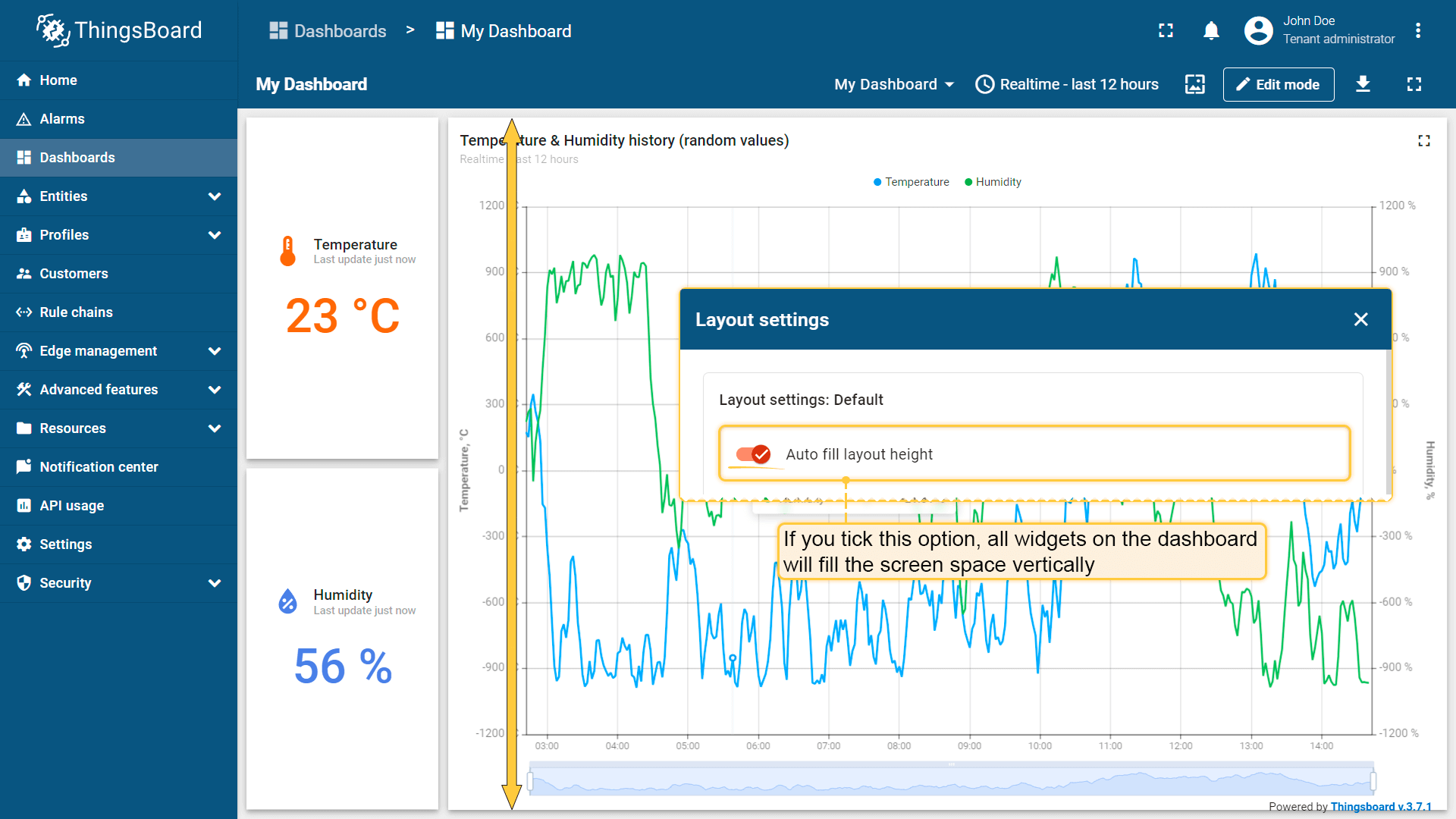The height and width of the screenshot is (819, 1456).
Task: Open the Thingsboard v.3.7.1 link
Action: 1381,807
